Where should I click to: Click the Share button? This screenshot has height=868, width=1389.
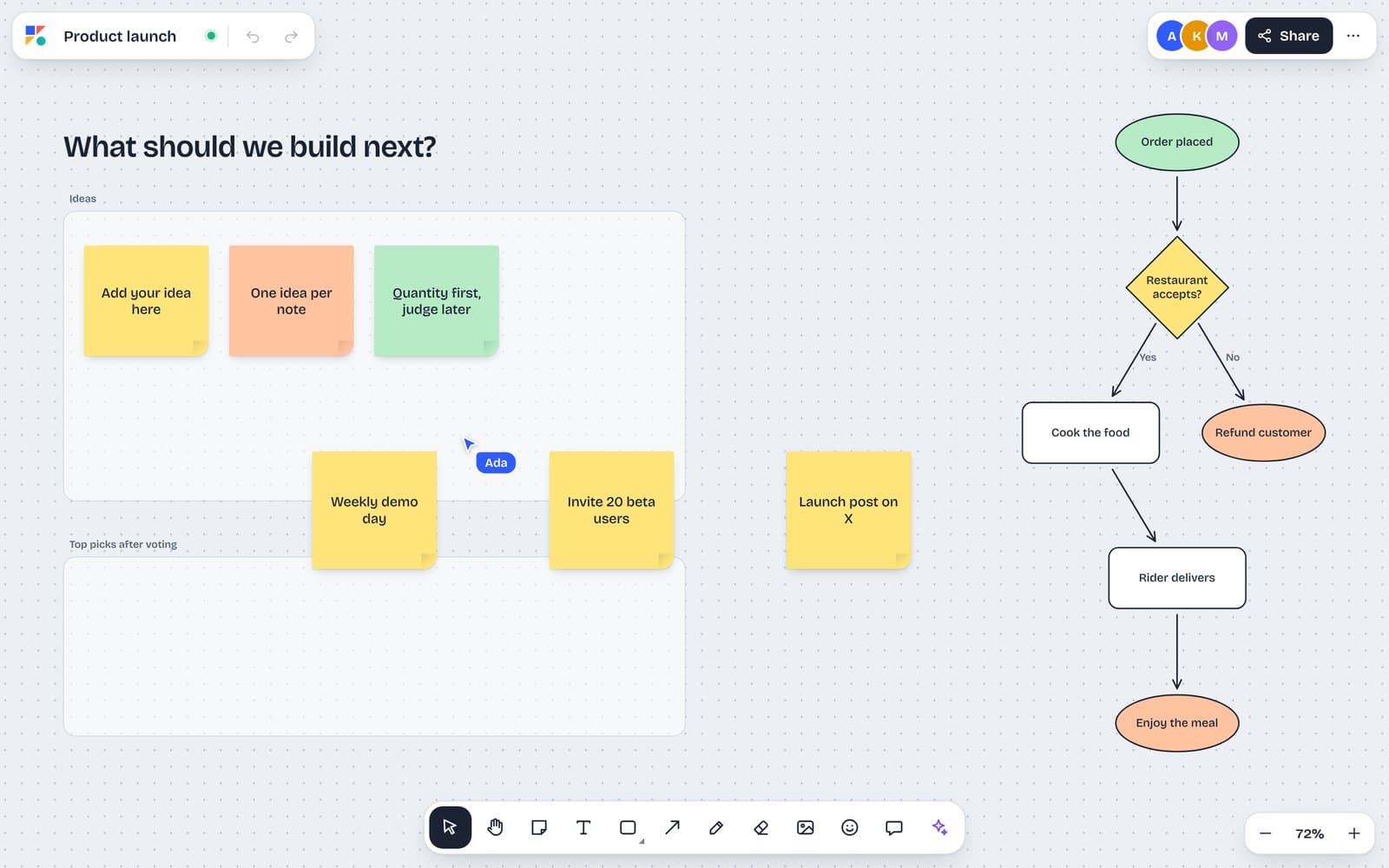tap(1288, 36)
